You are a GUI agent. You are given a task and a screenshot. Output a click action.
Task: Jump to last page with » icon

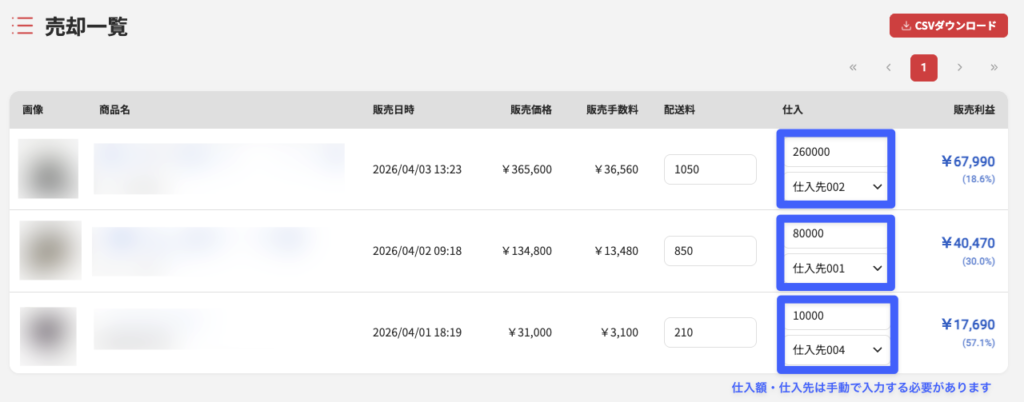pos(994,68)
